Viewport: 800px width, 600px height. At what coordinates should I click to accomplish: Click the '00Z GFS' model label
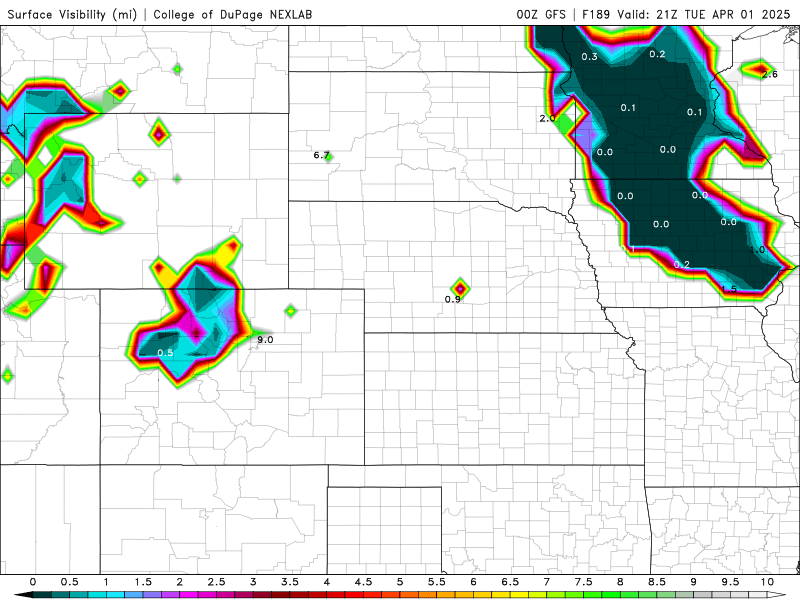pyautogui.click(x=541, y=14)
